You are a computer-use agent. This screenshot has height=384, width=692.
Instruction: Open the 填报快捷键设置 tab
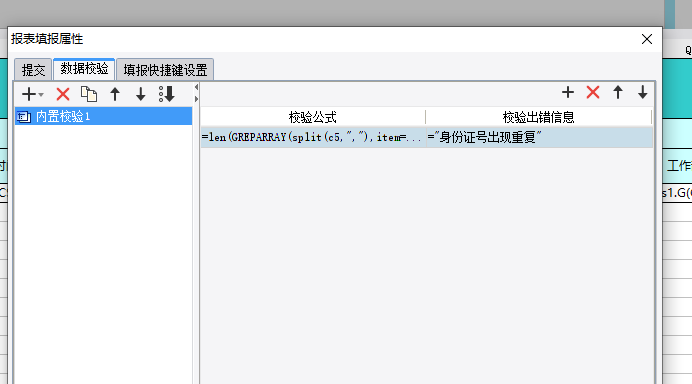[x=165, y=70]
